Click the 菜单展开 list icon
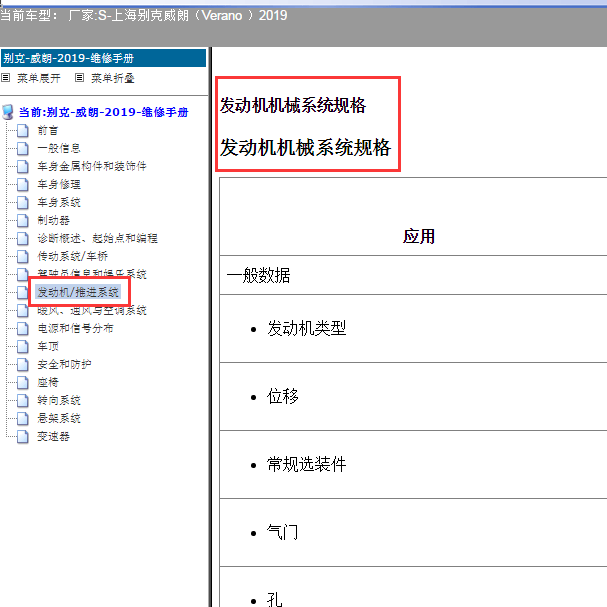Image resolution: width=607 pixels, height=607 pixels. click(x=5, y=78)
